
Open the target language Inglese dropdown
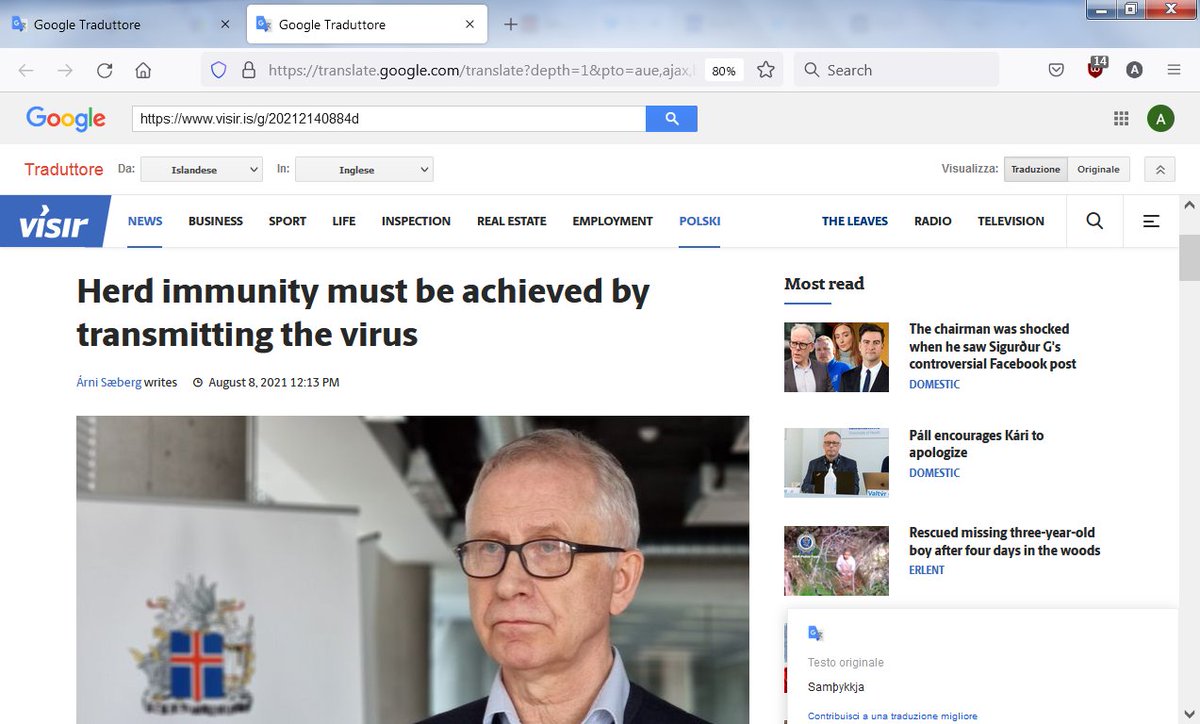coord(364,169)
